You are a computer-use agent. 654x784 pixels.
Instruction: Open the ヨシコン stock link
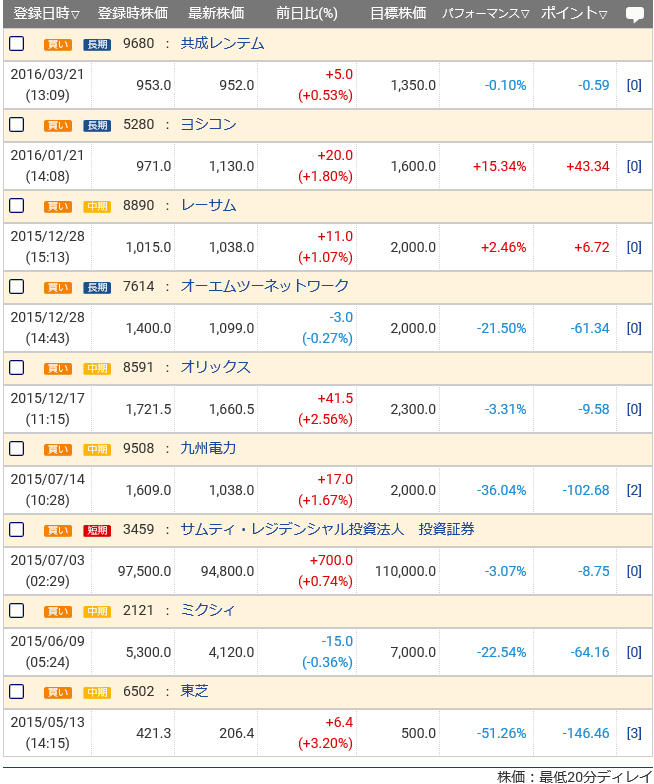(208, 125)
